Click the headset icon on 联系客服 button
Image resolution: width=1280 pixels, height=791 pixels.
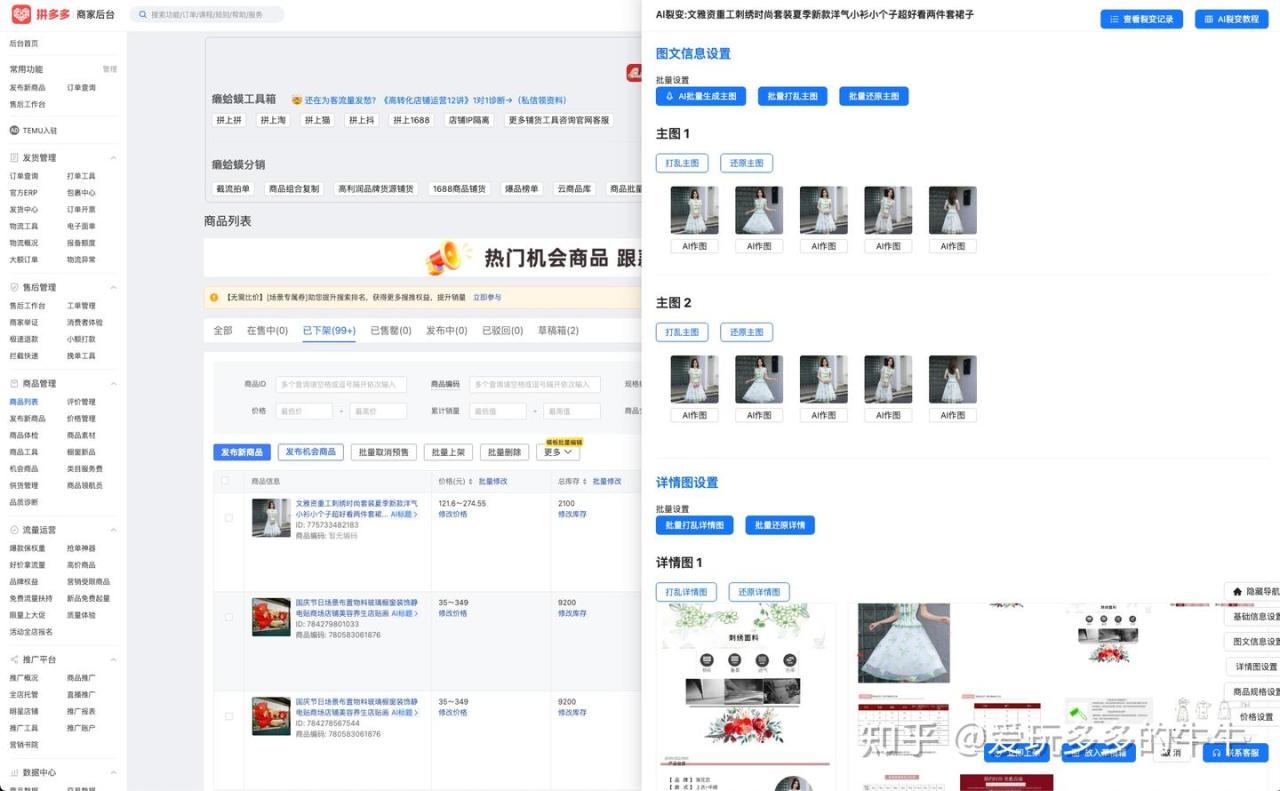(1216, 753)
